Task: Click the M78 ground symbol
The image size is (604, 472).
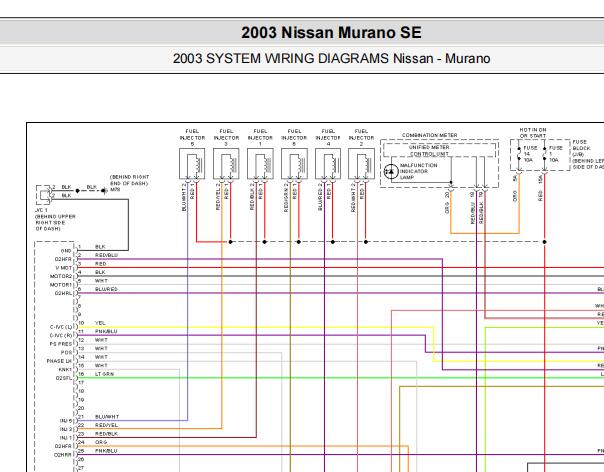Action: [104, 190]
